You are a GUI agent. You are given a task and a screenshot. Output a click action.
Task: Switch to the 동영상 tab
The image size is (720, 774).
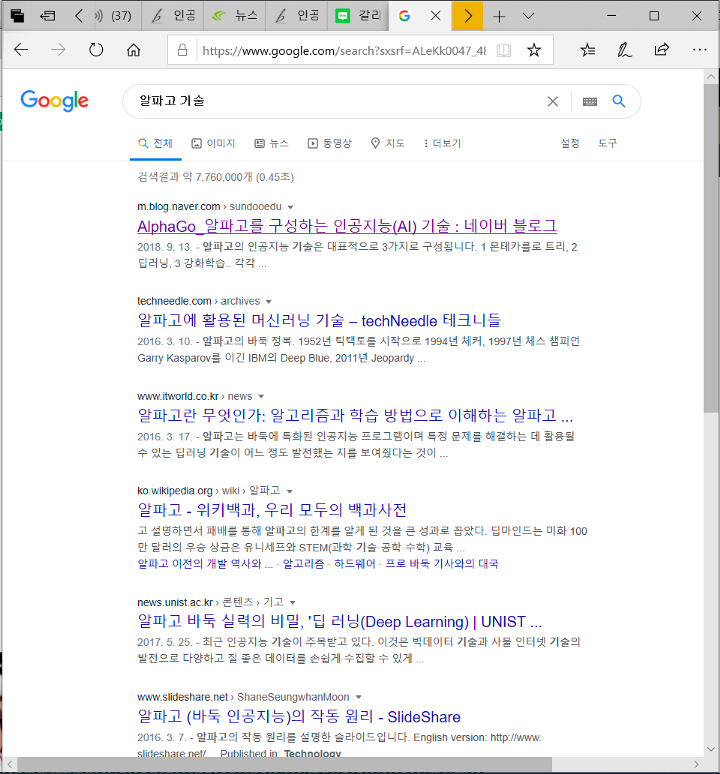(x=329, y=143)
